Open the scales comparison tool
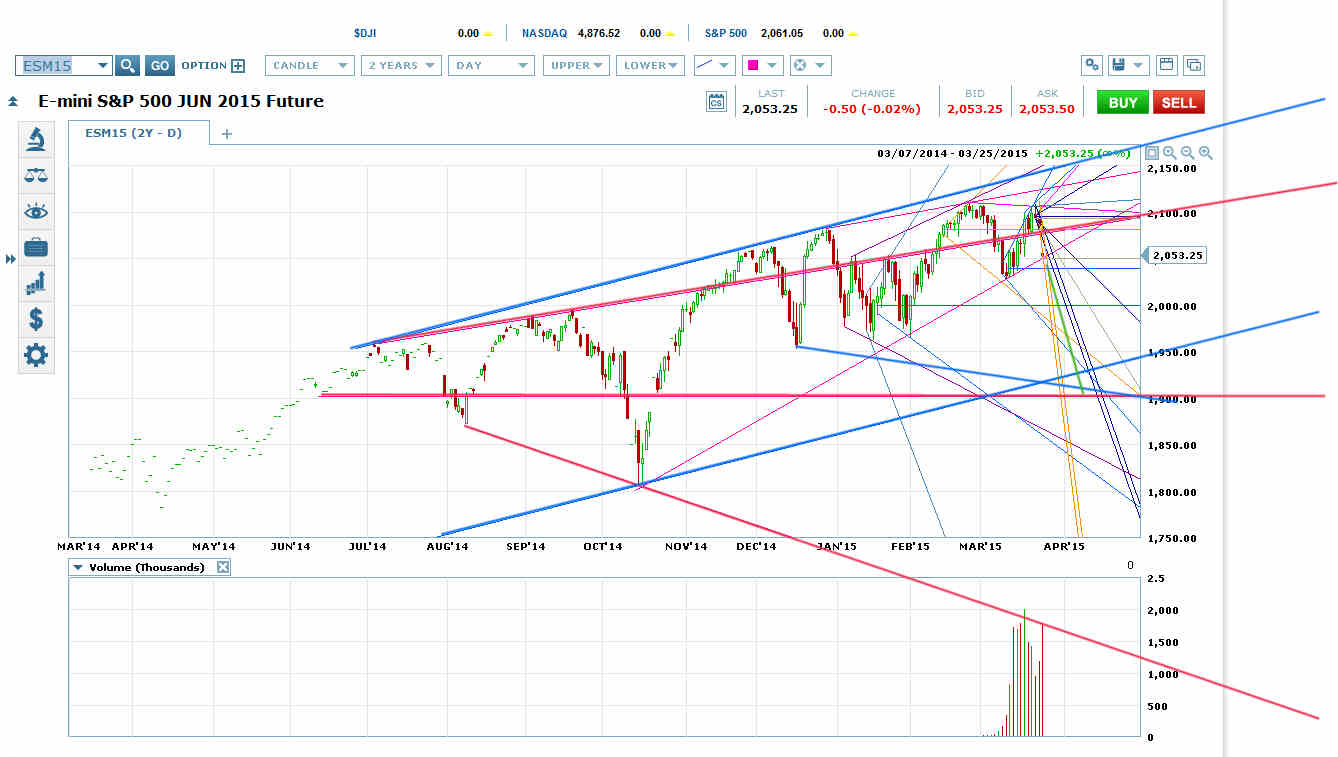The image size is (1338, 757). (x=36, y=176)
